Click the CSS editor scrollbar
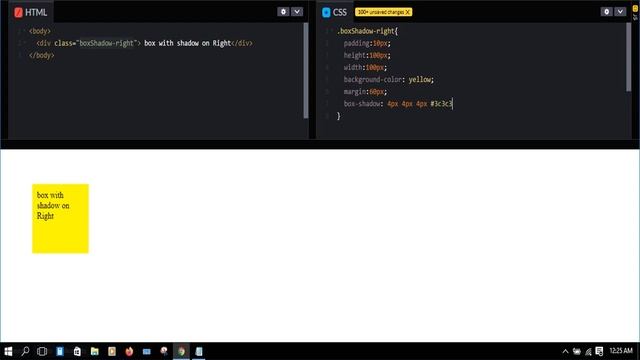640x360 pixels. (x=629, y=57)
